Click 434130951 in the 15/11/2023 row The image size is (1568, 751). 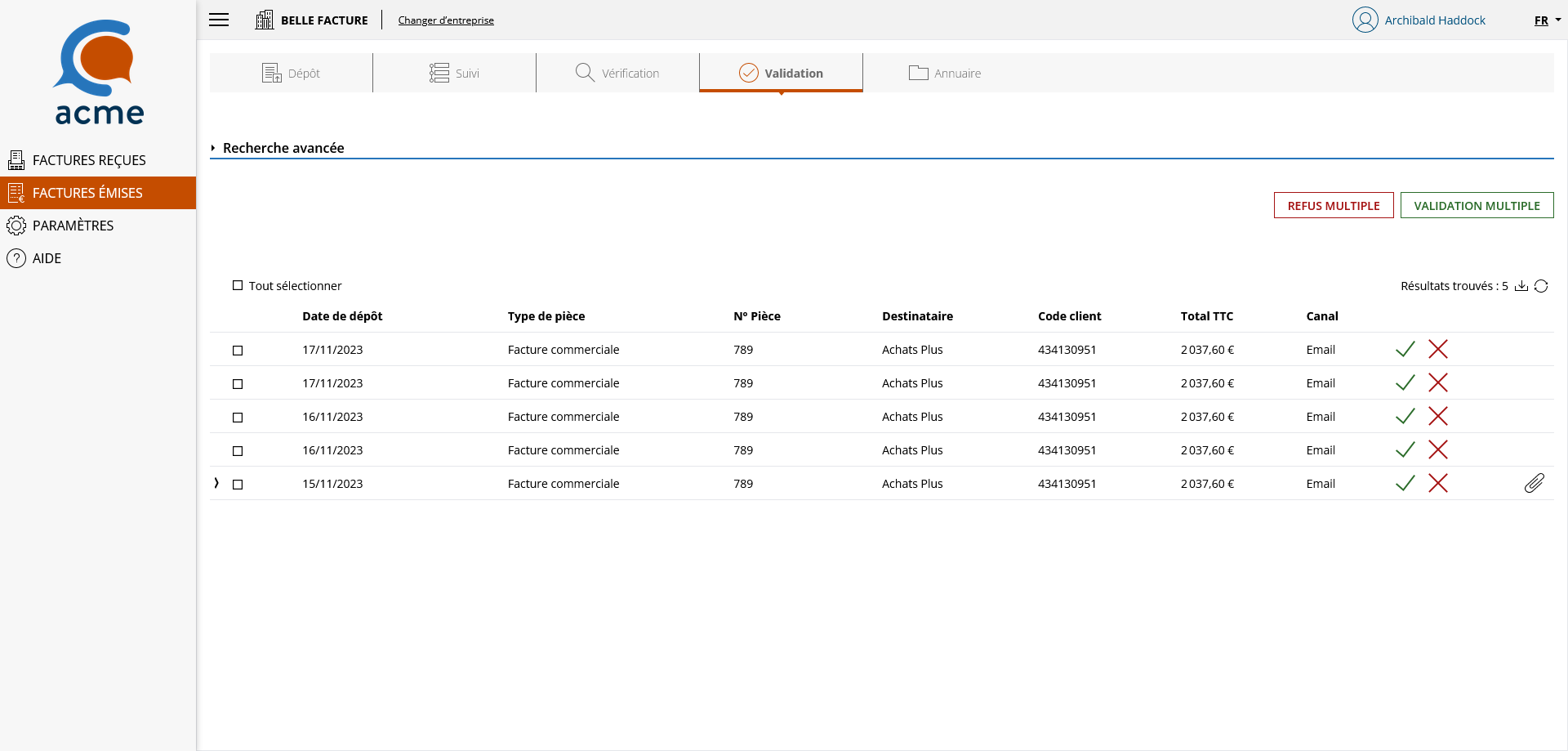pos(1067,484)
